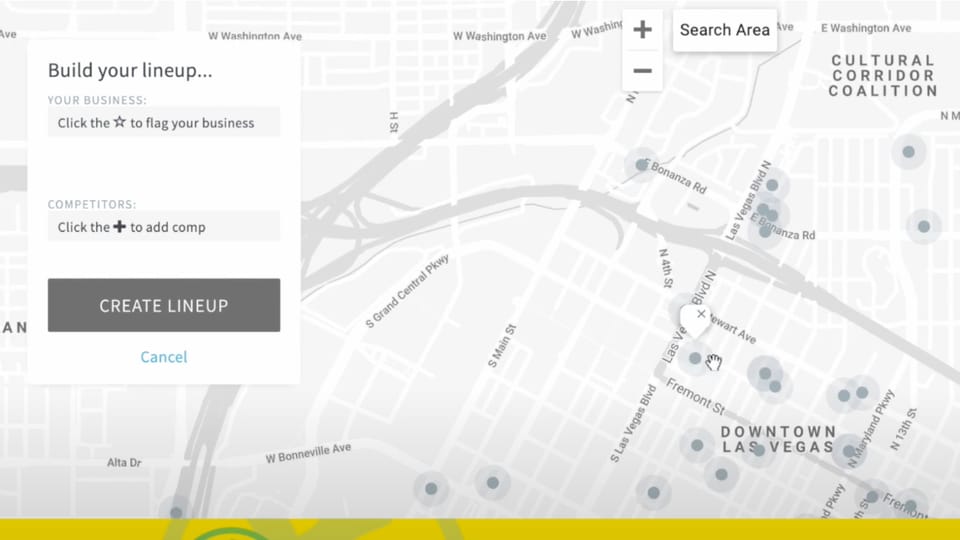This screenshot has height=540, width=960.
Task: Click the star icon in Your Business field
Action: 120,123
